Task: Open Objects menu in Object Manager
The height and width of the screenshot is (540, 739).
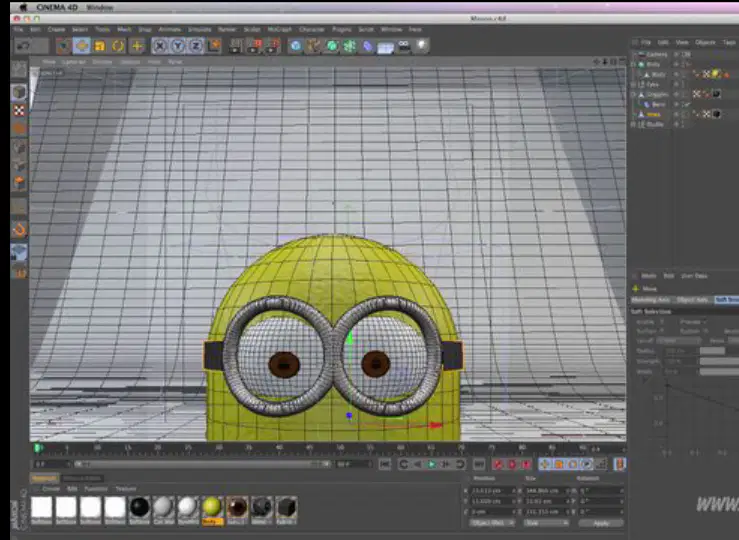Action: (x=705, y=42)
